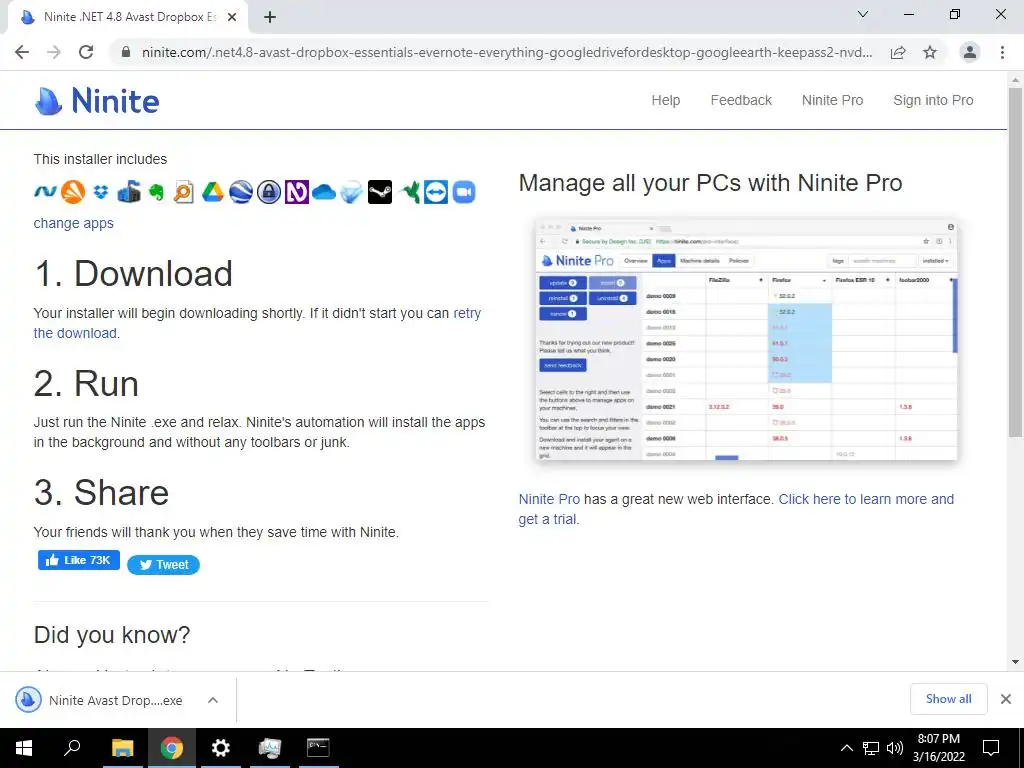The height and width of the screenshot is (768, 1024).
Task: Open Ninite Pro from top navigation
Action: (x=832, y=101)
